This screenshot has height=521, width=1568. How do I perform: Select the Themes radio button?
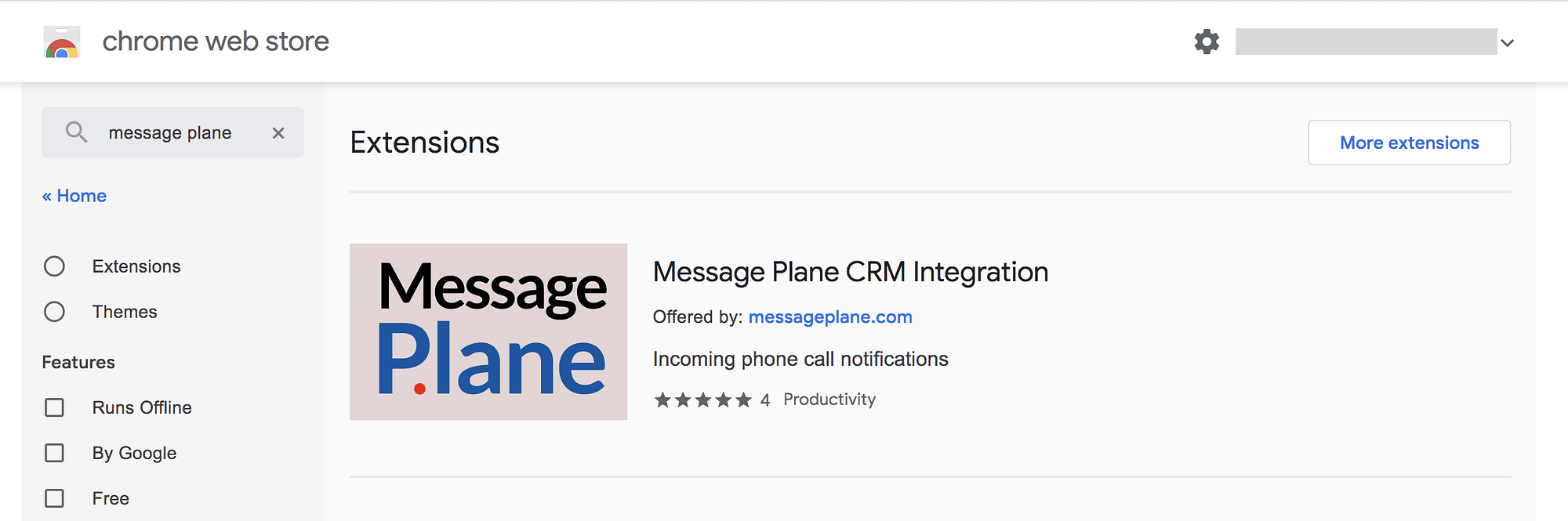[54, 312]
